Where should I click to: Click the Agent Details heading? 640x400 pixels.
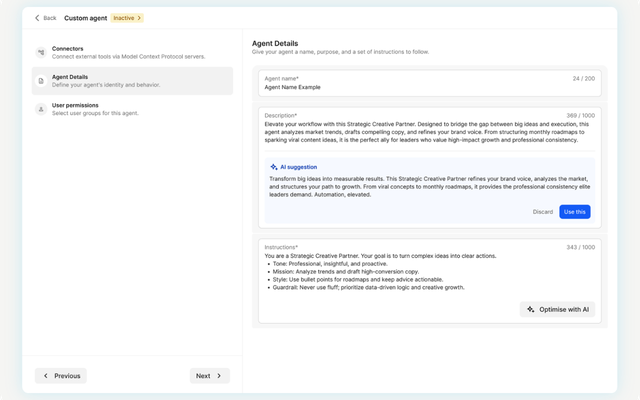275,43
